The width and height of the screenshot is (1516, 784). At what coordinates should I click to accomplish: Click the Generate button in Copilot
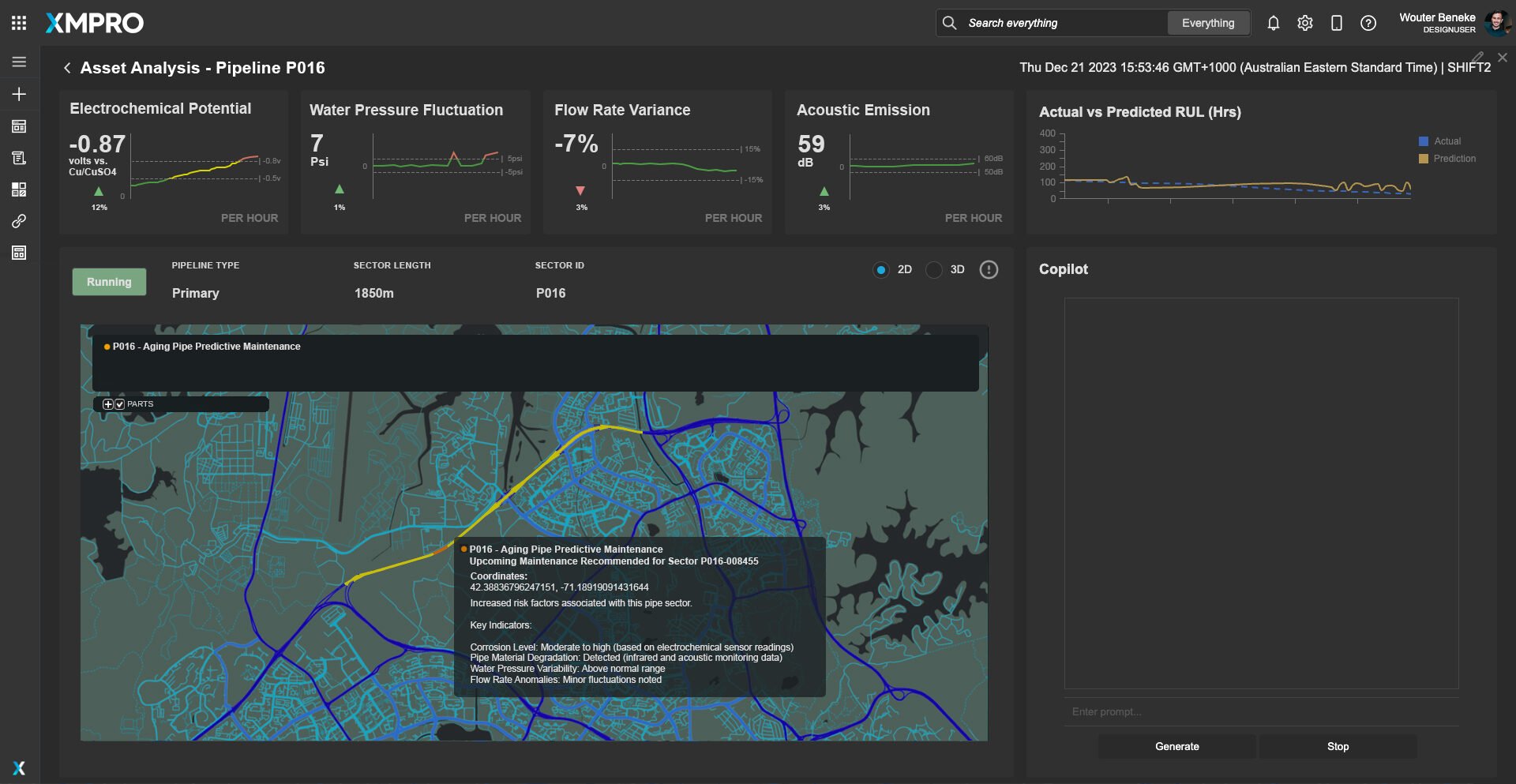click(1176, 746)
